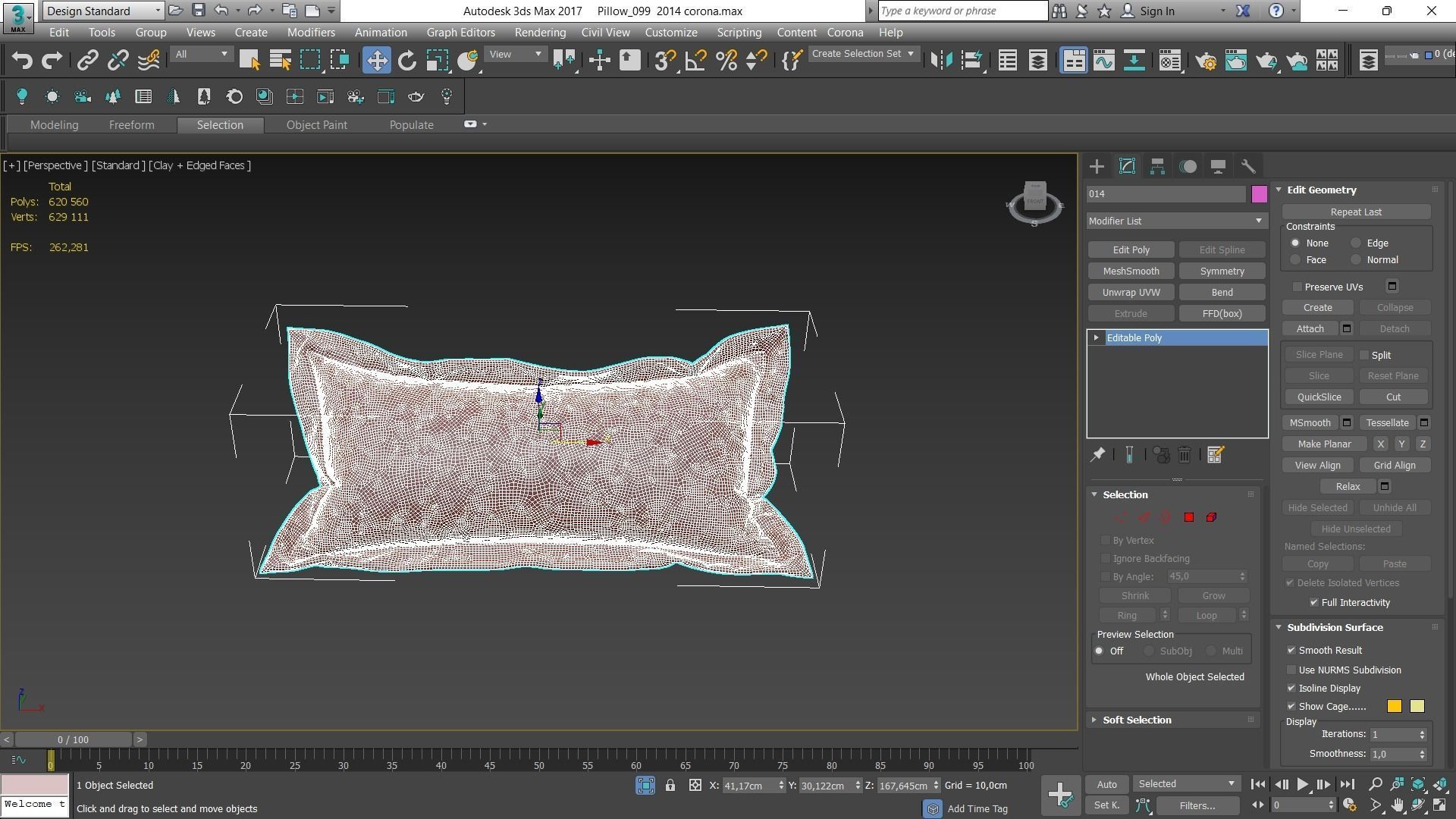
Task: Toggle the Isoline Display checkbox
Action: 1291,688
